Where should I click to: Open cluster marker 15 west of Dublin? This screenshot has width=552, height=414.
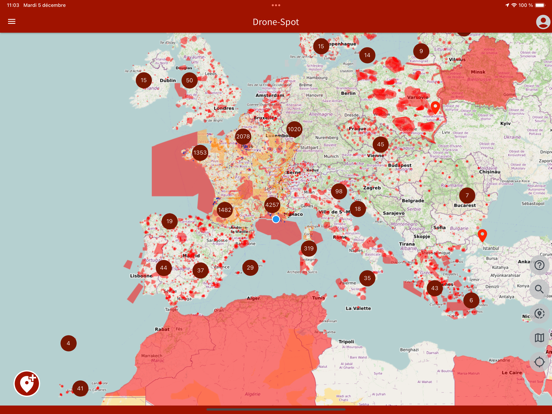click(144, 80)
